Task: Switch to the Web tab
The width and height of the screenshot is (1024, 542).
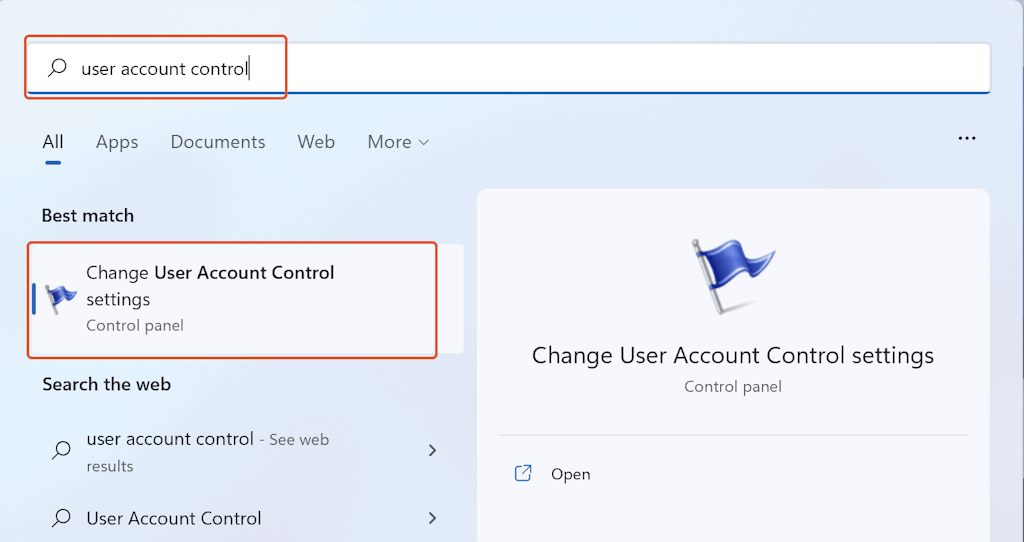Action: (316, 142)
